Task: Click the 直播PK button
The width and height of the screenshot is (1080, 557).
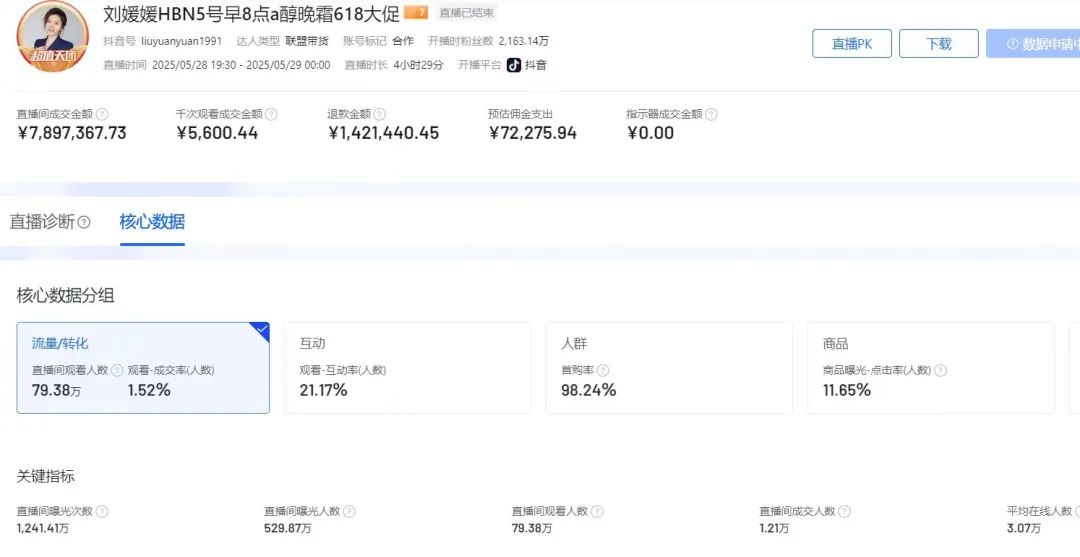Action: tap(851, 44)
